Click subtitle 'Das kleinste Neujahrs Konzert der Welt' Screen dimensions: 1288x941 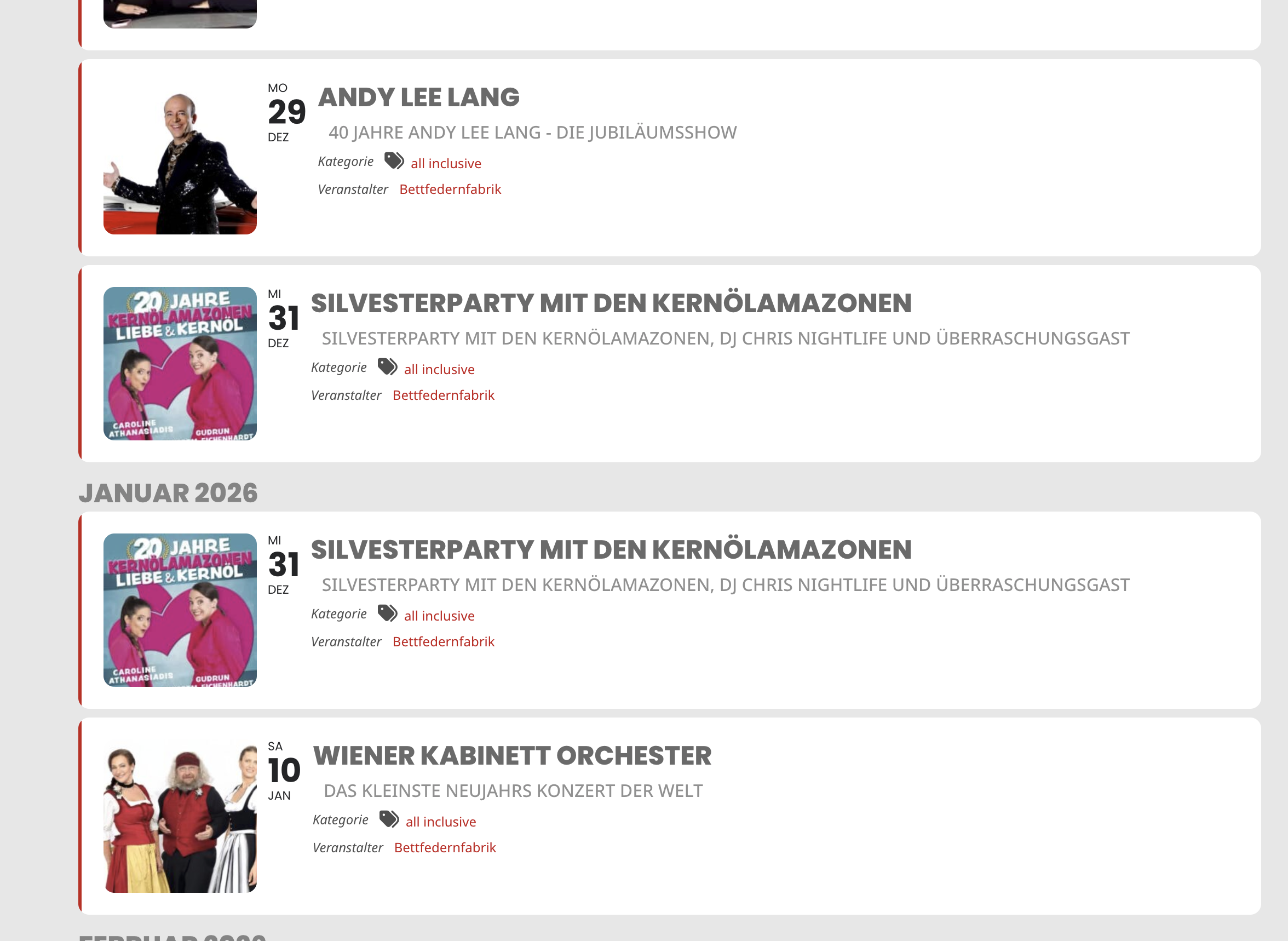coord(513,790)
